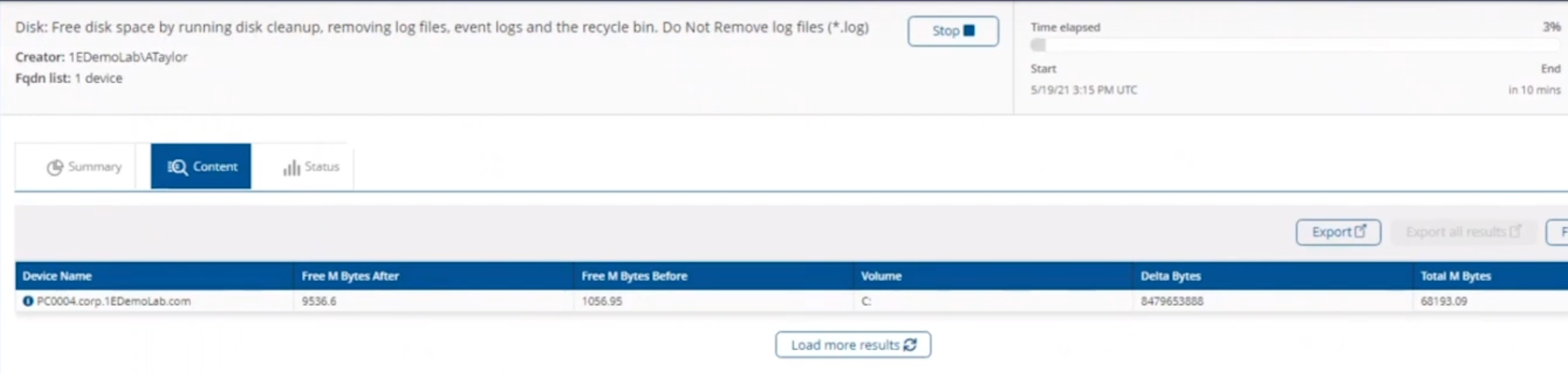View the Status tab
Image resolution: width=1568 pixels, height=374 pixels.
tap(311, 166)
